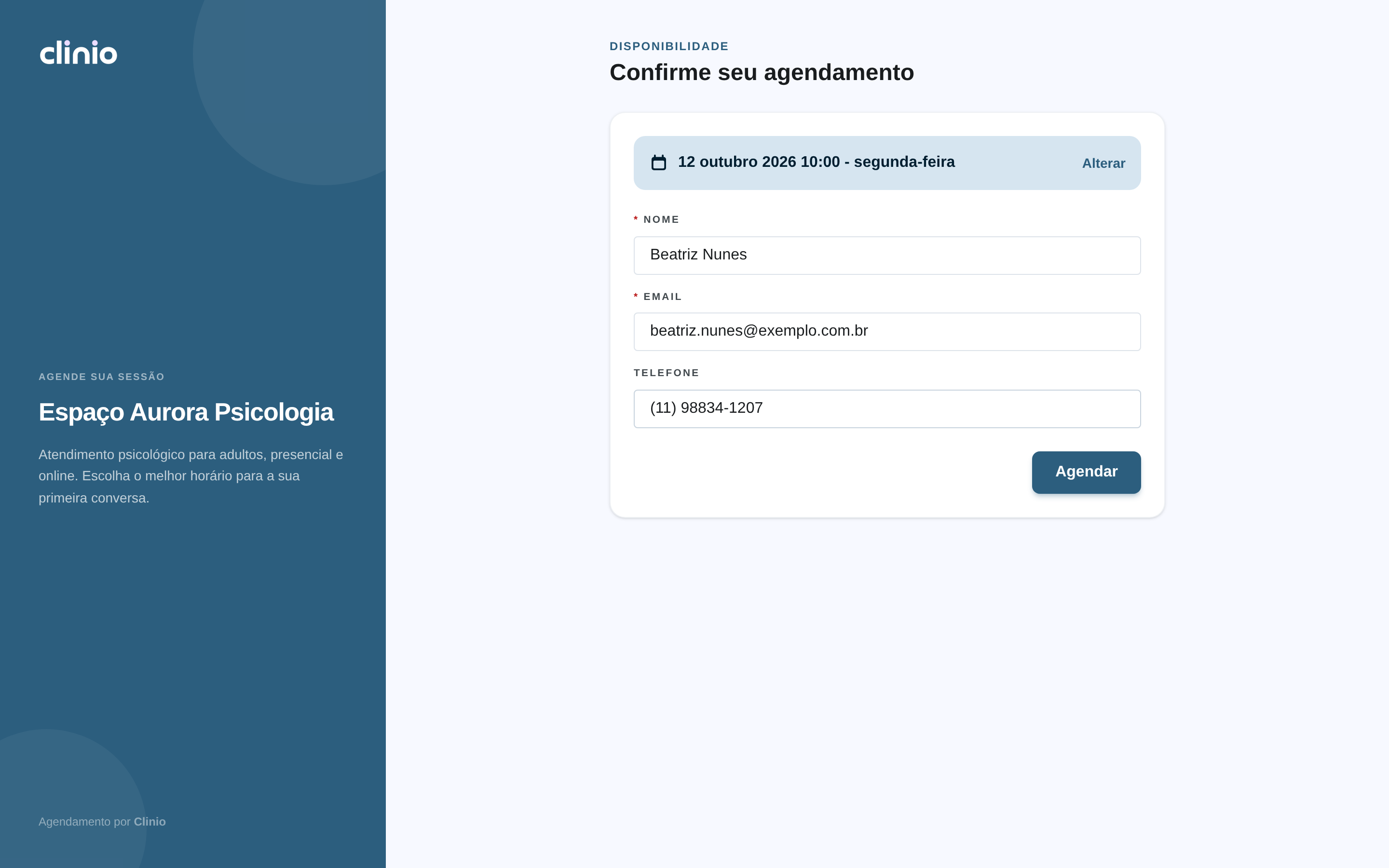Image resolution: width=1389 pixels, height=868 pixels.
Task: Focus the Email input field
Action: pyautogui.click(x=887, y=332)
